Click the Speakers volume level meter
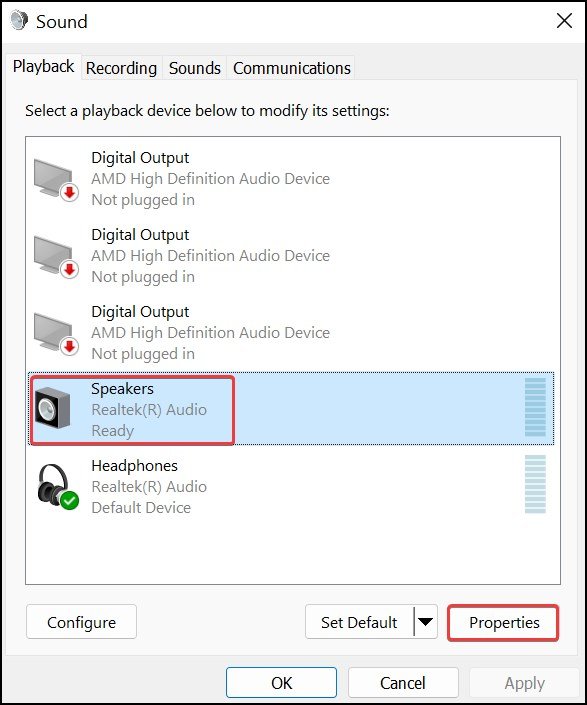The height and width of the screenshot is (705, 587). (535, 407)
